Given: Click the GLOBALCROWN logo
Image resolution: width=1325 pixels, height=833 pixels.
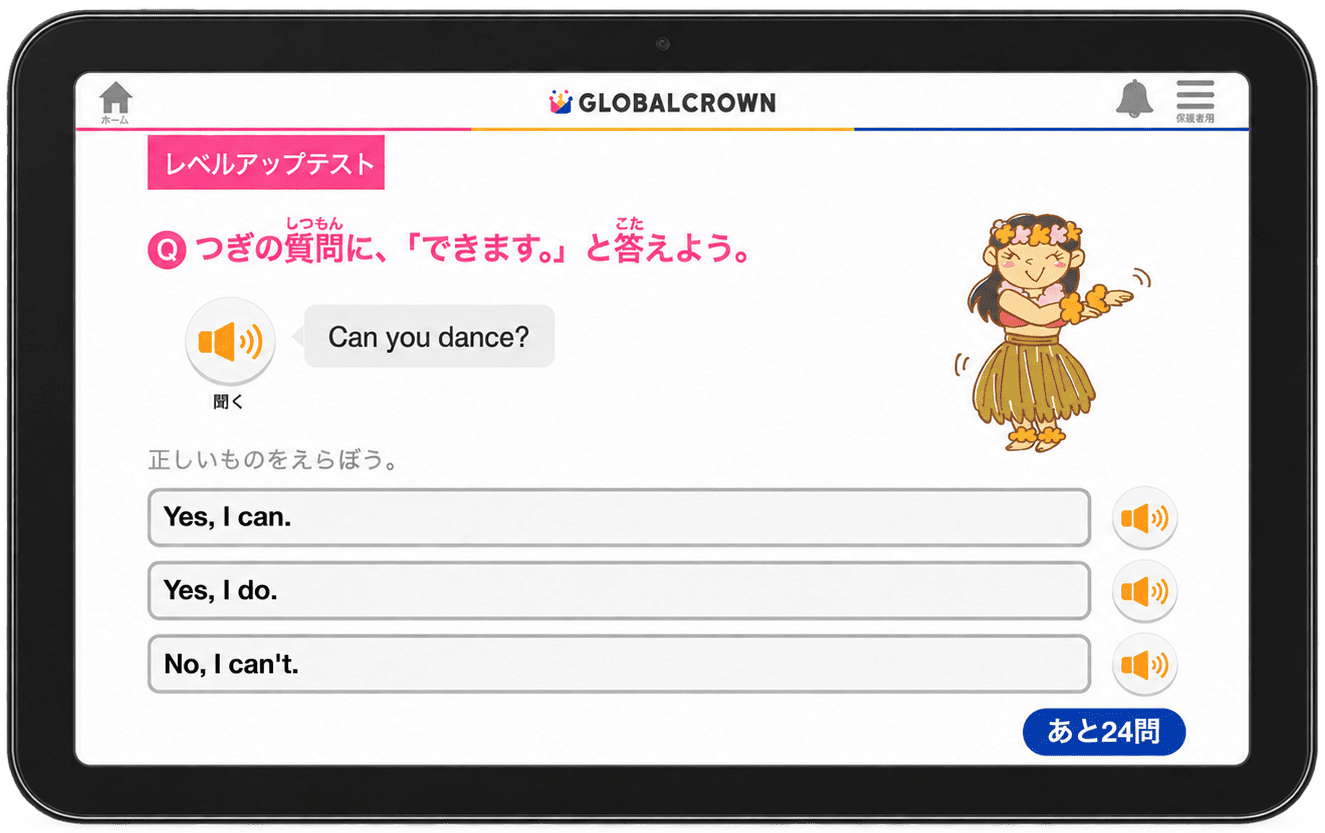Looking at the screenshot, I should (662, 102).
